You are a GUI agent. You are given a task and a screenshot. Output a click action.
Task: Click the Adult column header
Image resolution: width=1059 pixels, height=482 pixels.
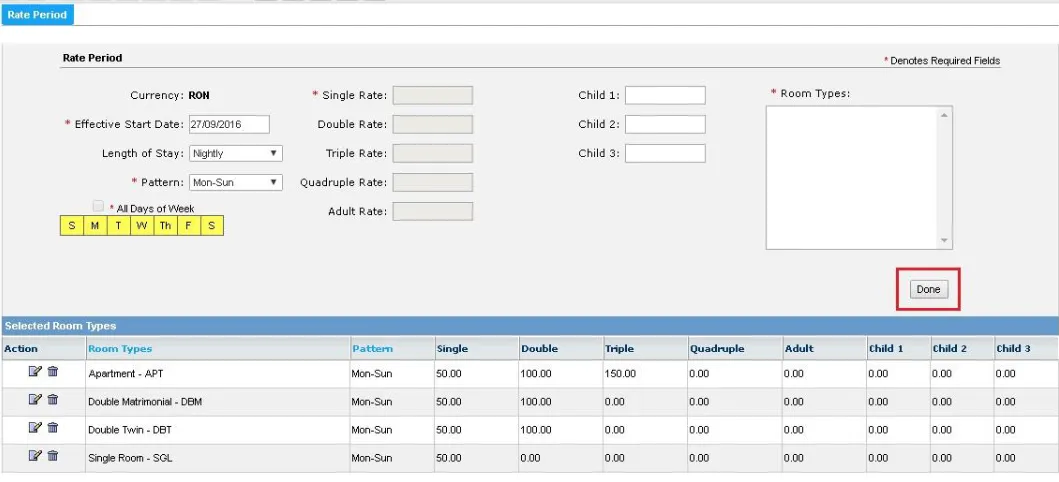point(799,349)
